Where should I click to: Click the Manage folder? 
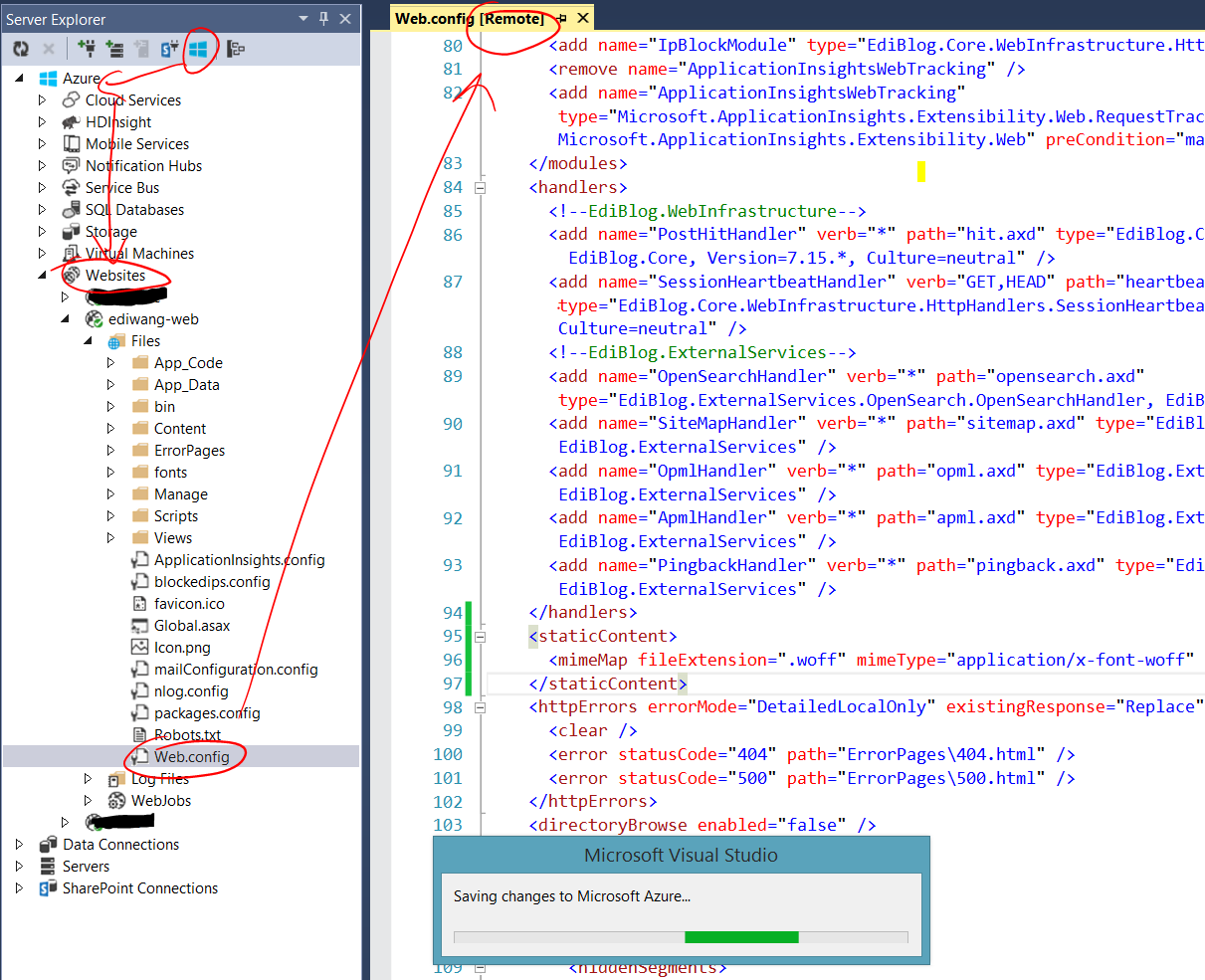coord(180,493)
